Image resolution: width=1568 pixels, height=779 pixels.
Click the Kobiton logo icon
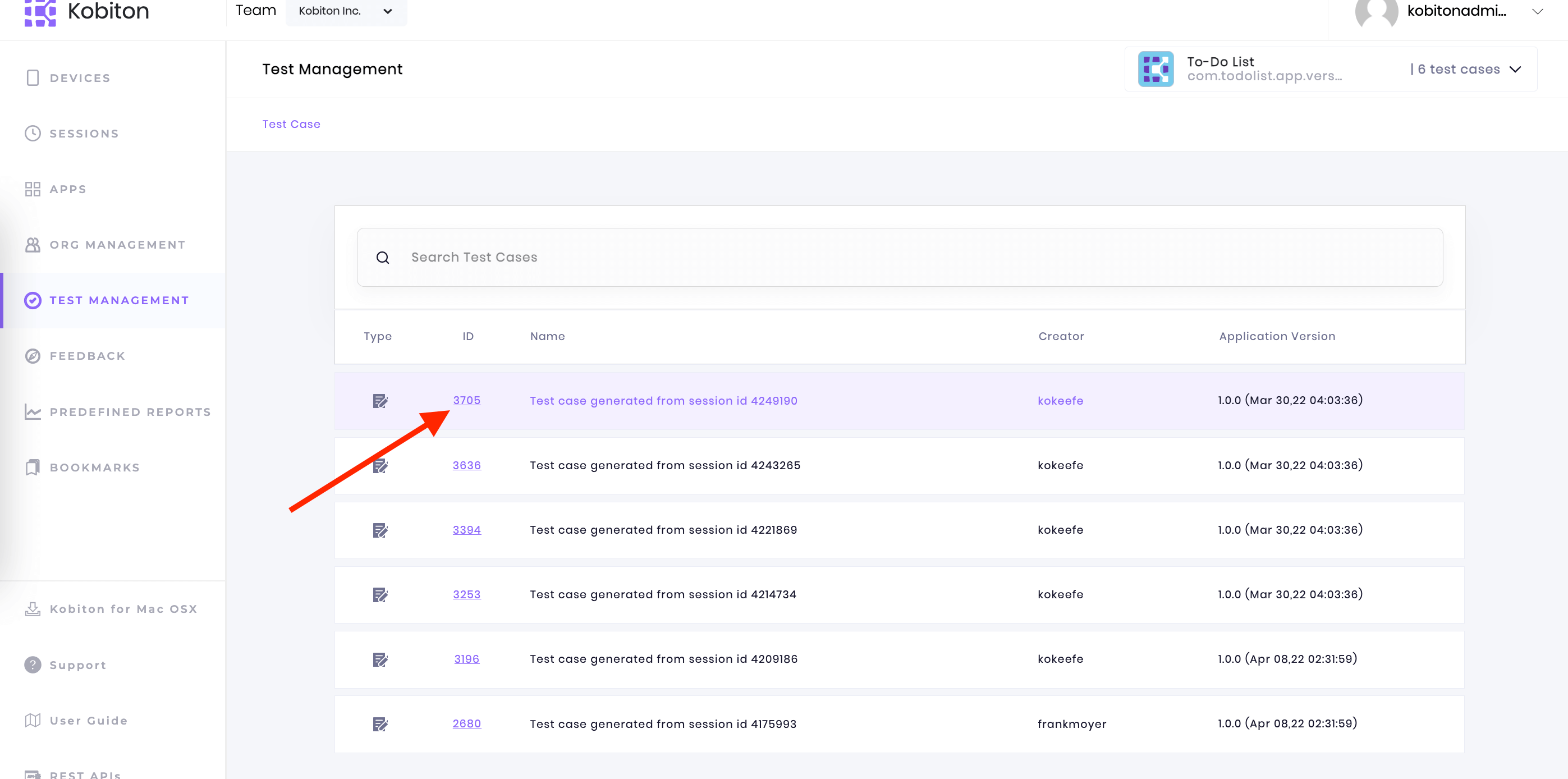click(x=40, y=12)
